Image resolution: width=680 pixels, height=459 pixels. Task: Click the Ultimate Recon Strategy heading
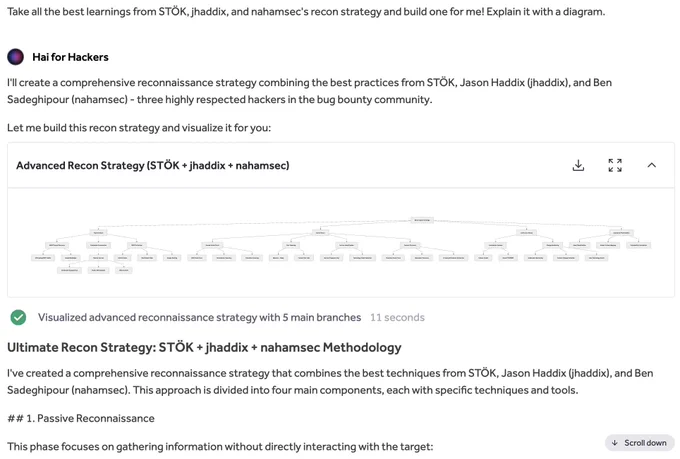pos(204,347)
